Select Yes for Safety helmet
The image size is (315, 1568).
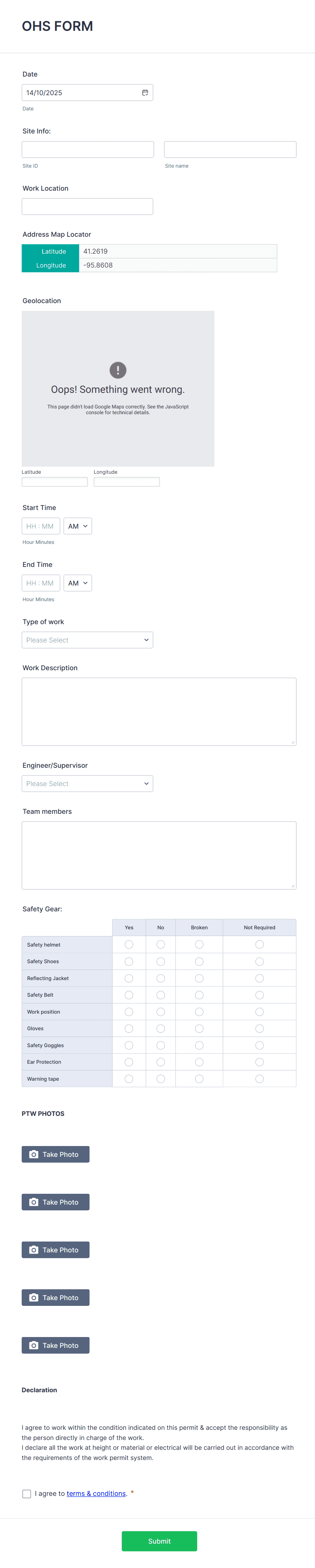click(x=129, y=944)
